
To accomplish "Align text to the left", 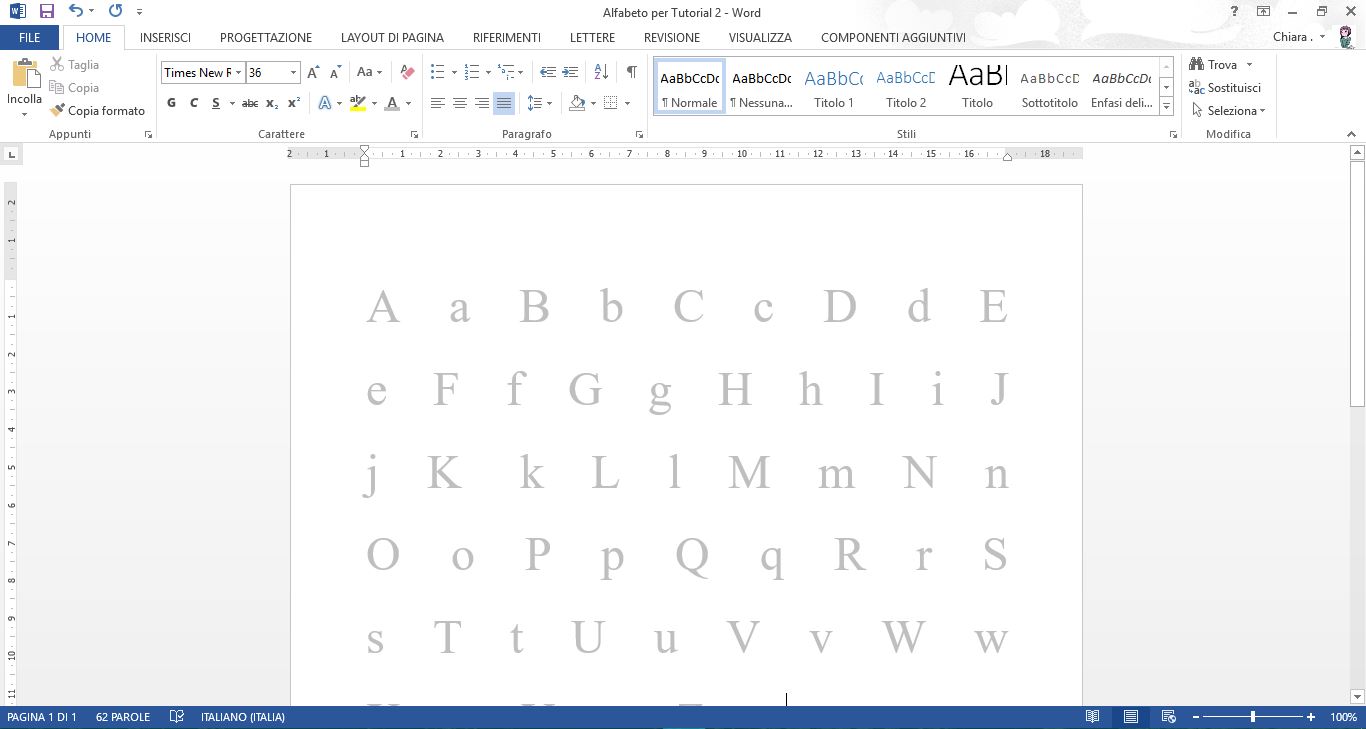I will point(438,103).
